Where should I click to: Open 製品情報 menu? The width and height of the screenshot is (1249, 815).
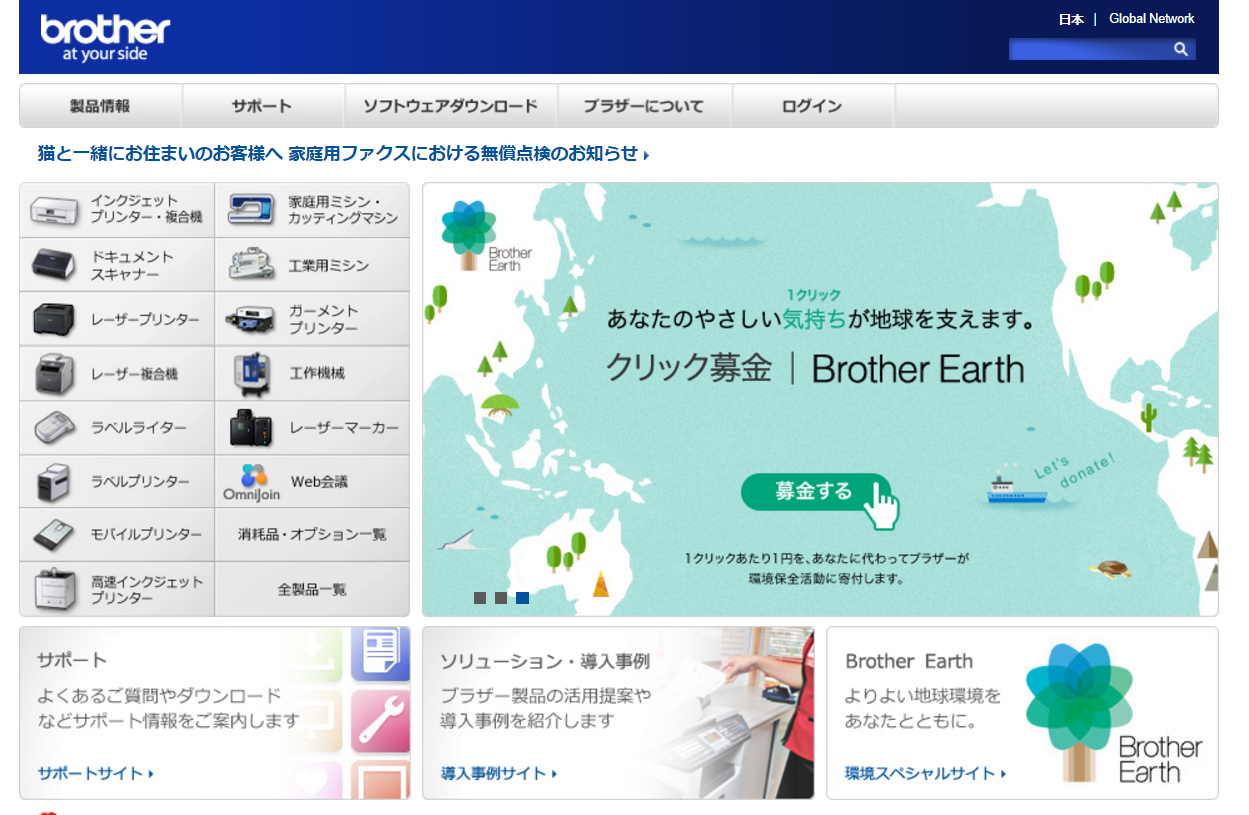tap(100, 106)
